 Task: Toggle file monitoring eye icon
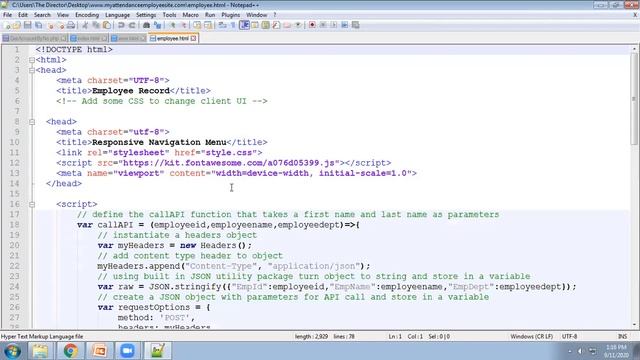(298, 25)
